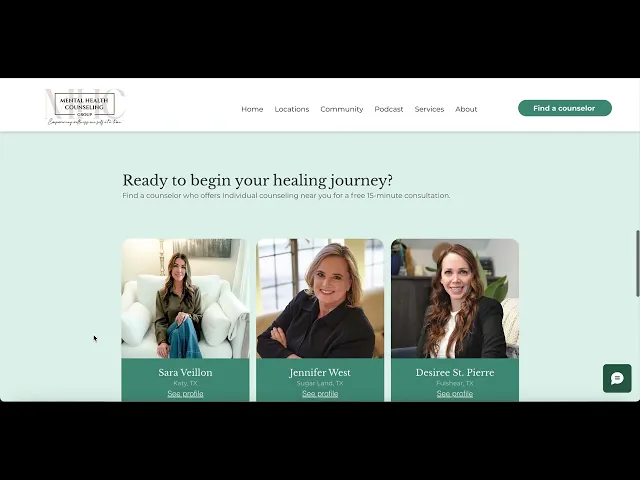Open the Locations menu
Viewport: 640px width, 480px height.
coord(292,109)
